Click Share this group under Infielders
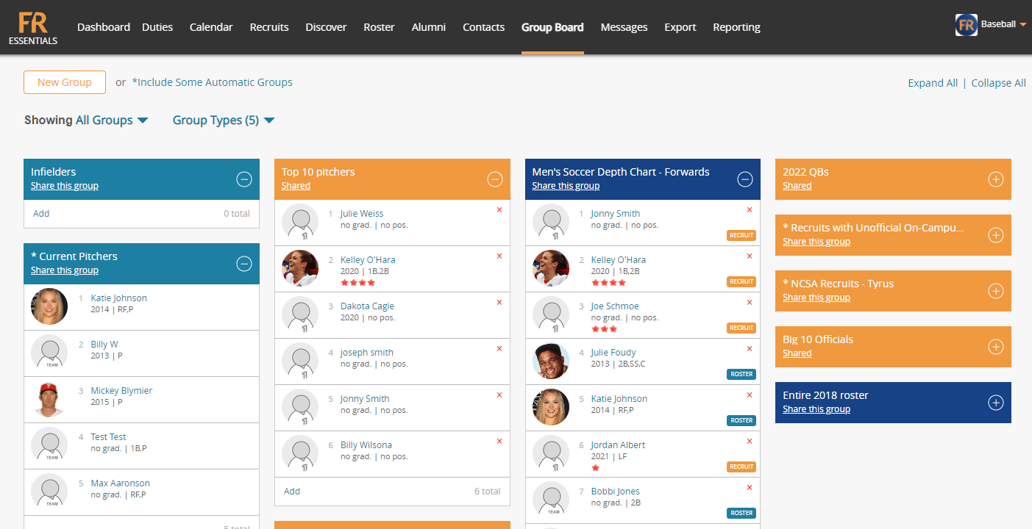 64,186
